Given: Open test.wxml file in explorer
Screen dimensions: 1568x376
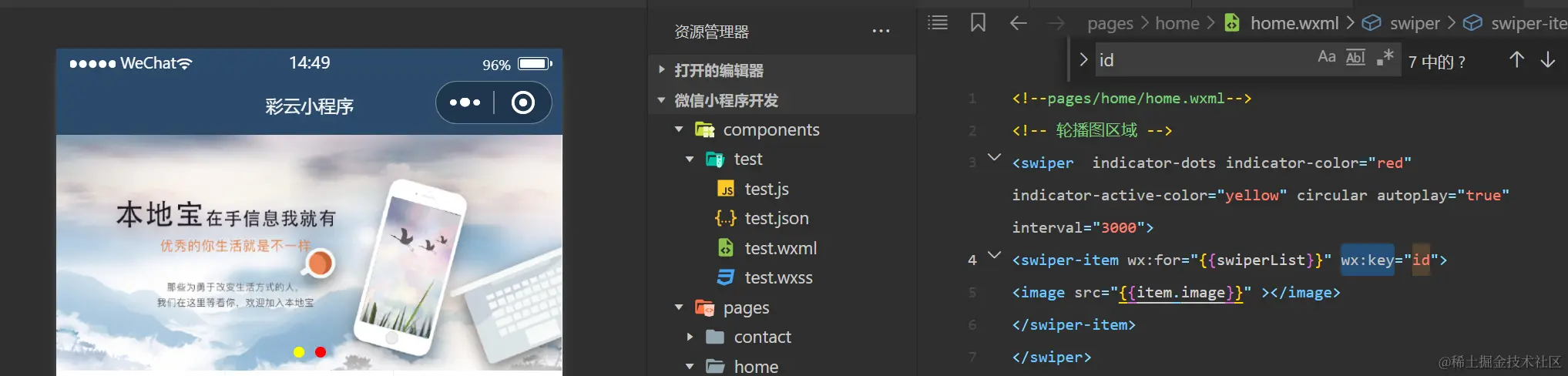Looking at the screenshot, I should coord(780,248).
